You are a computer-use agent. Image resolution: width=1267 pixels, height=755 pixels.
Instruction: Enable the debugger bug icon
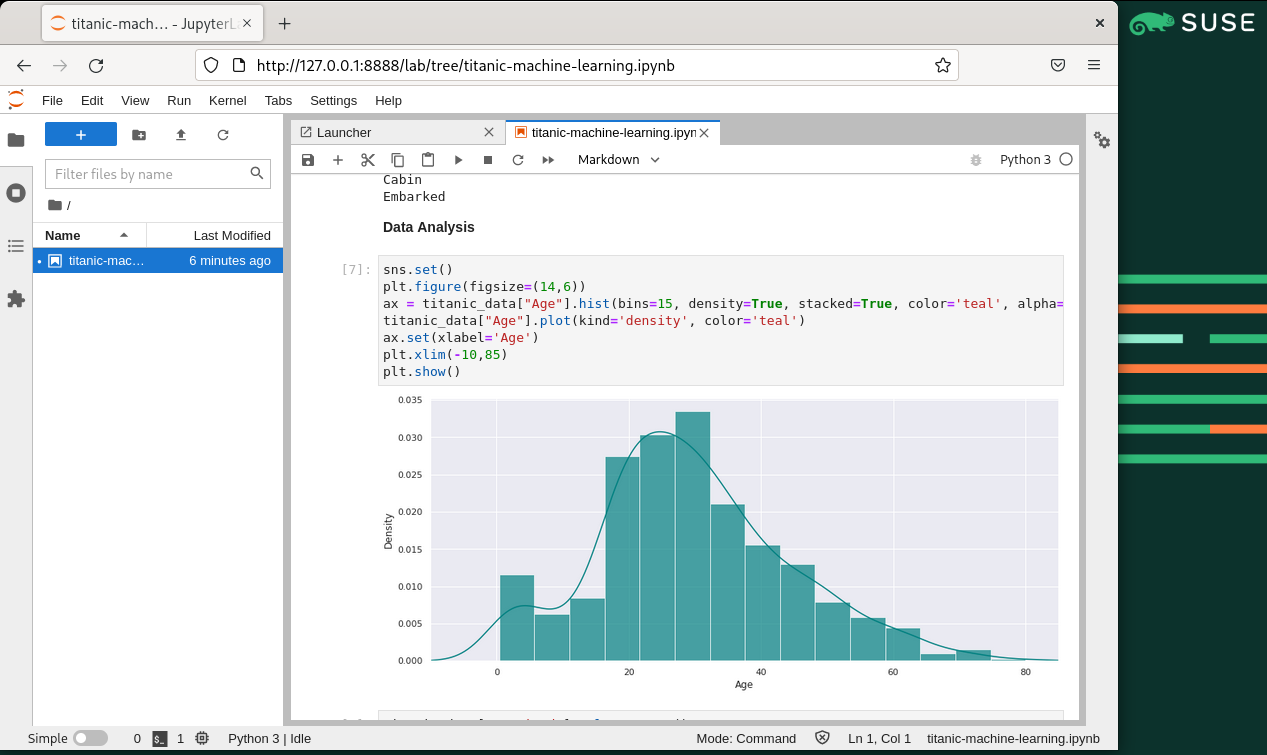coord(976,160)
